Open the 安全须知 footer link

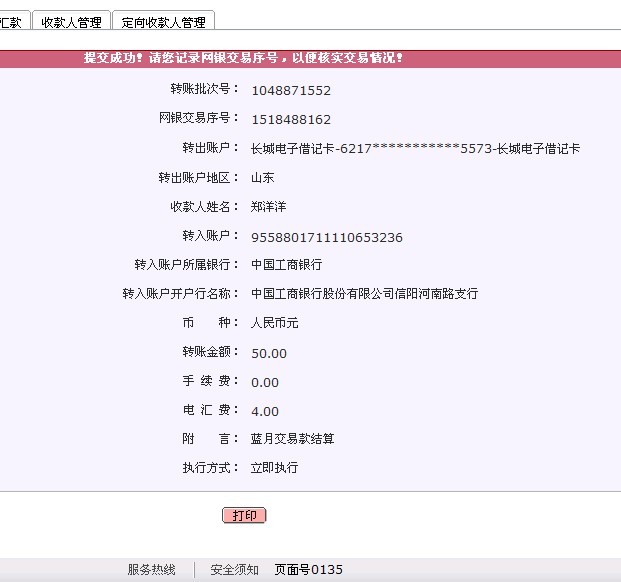[234, 570]
